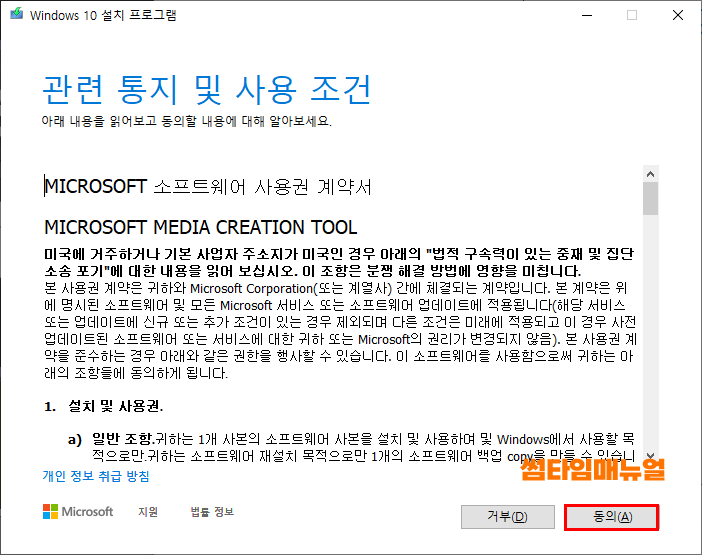702x555 pixels.
Task: Open the 법률 정보 legal link
Action: (212, 512)
